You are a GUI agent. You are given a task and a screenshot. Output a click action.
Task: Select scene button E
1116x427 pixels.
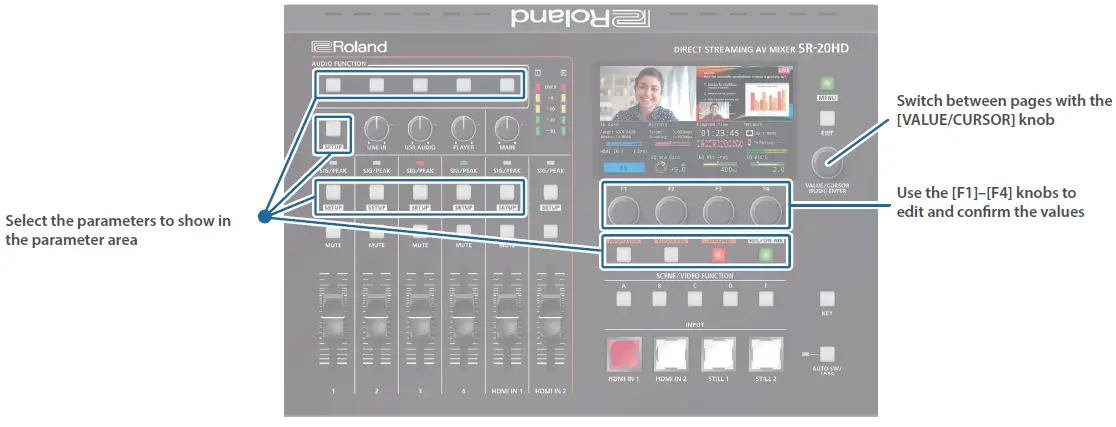[x=766, y=299]
